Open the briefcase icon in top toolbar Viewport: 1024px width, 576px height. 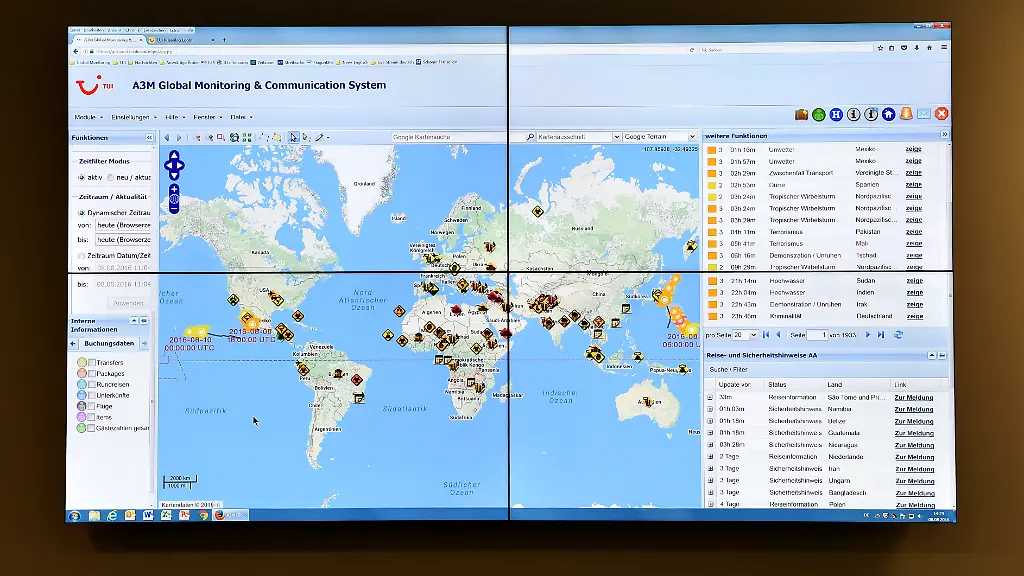[801, 114]
